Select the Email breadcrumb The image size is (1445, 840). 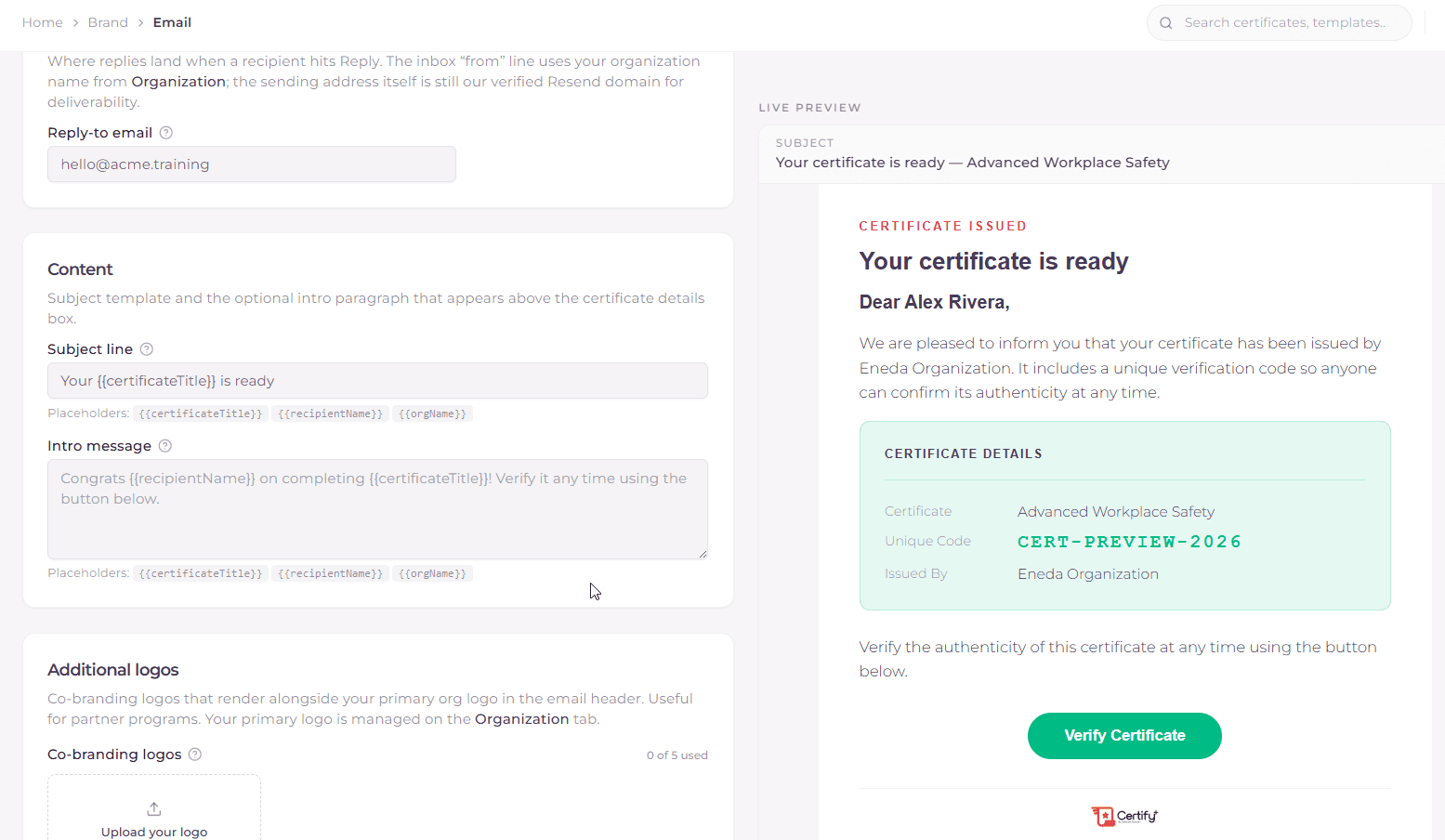172,22
